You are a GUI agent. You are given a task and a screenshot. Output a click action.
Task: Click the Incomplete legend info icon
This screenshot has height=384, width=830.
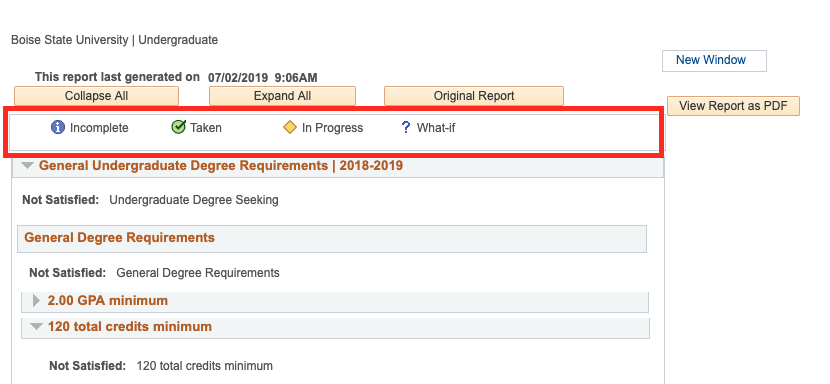58,128
